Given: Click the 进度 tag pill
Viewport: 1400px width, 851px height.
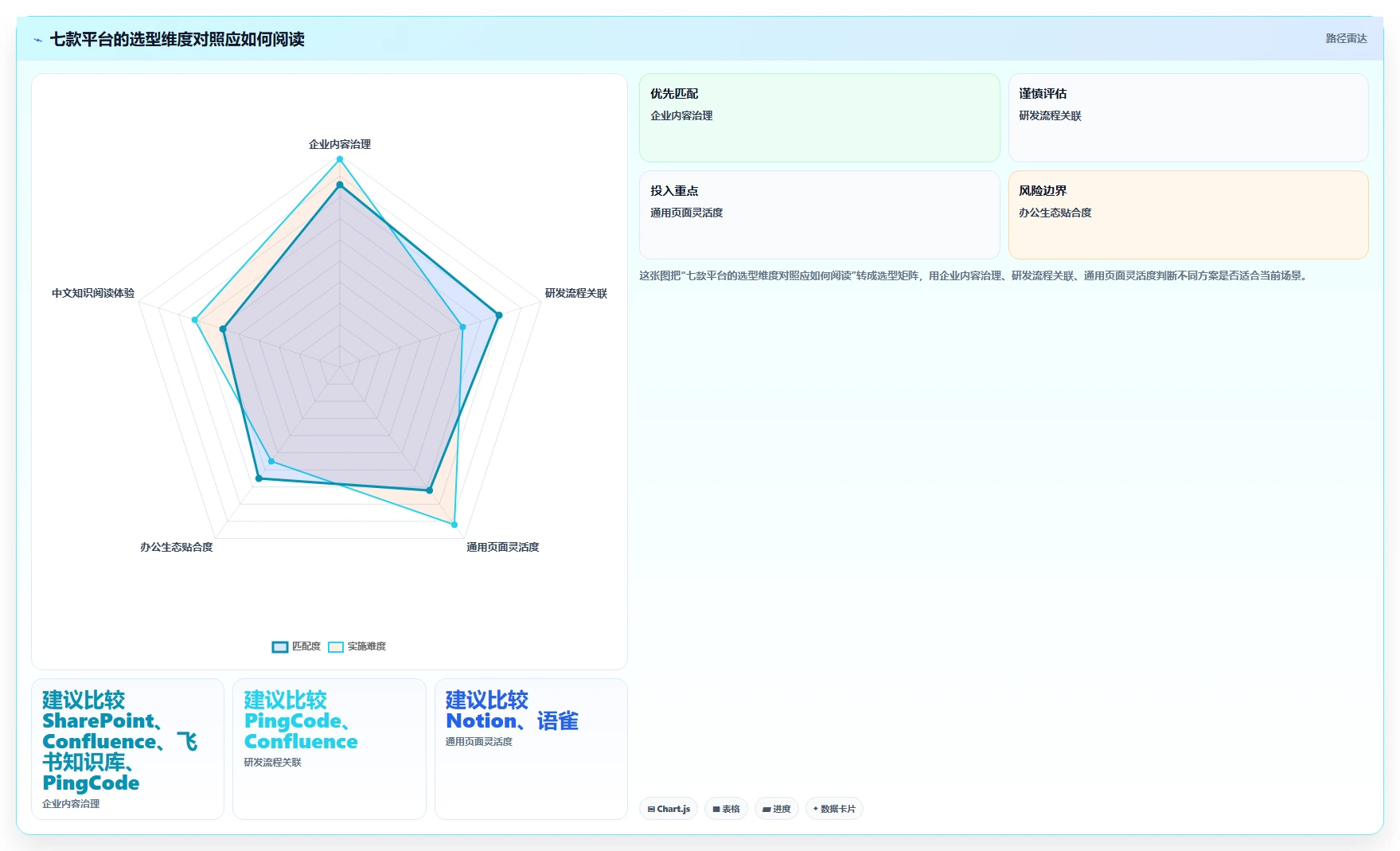Looking at the screenshot, I should 777,809.
